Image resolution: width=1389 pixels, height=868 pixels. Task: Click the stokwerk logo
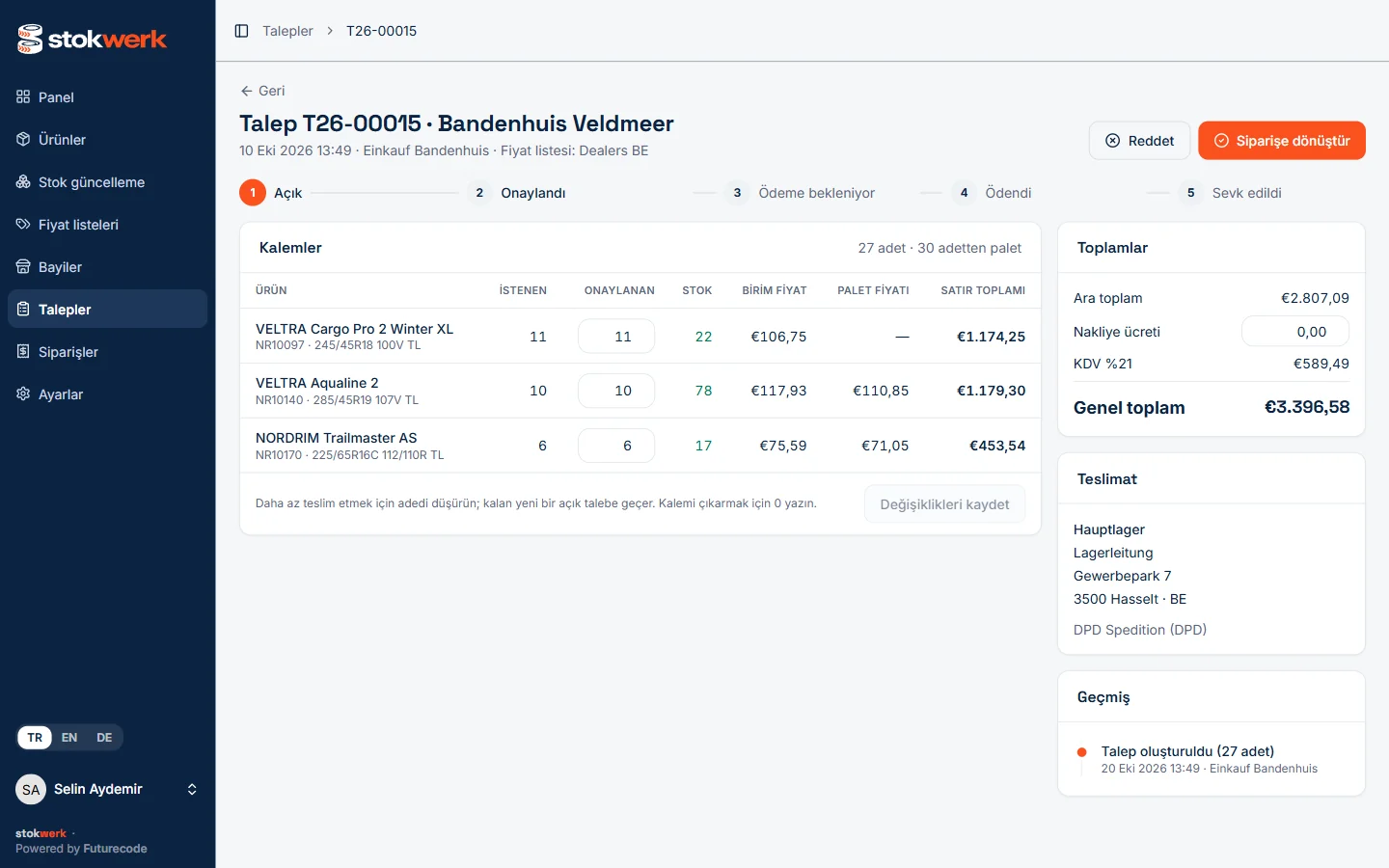tap(92, 39)
